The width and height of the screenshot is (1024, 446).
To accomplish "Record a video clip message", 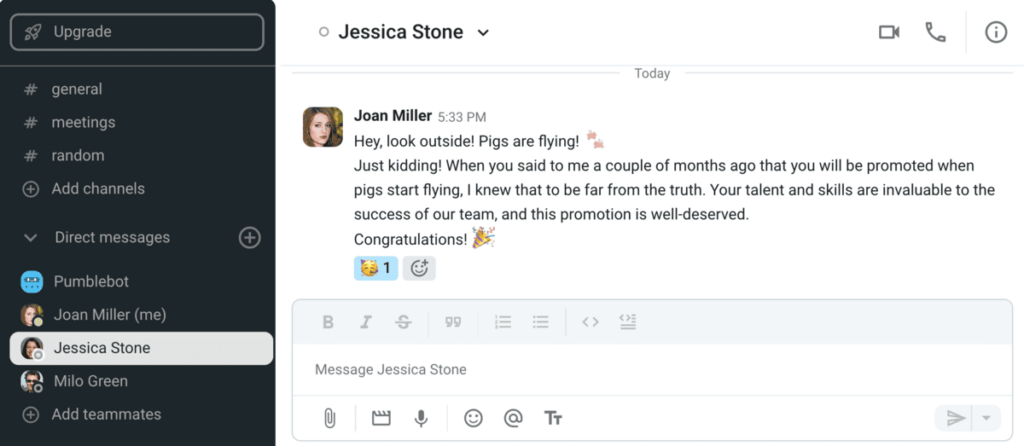I will [381, 418].
